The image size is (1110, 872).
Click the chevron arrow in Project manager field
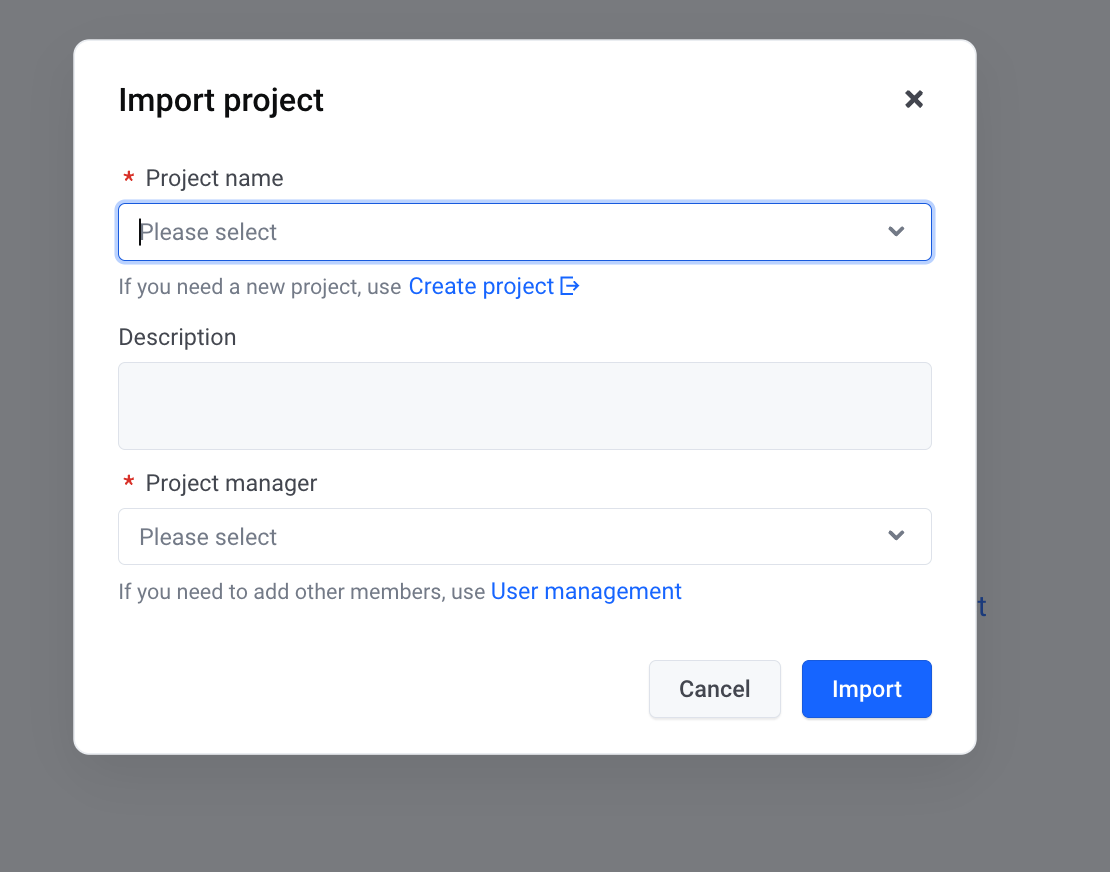[x=896, y=536]
